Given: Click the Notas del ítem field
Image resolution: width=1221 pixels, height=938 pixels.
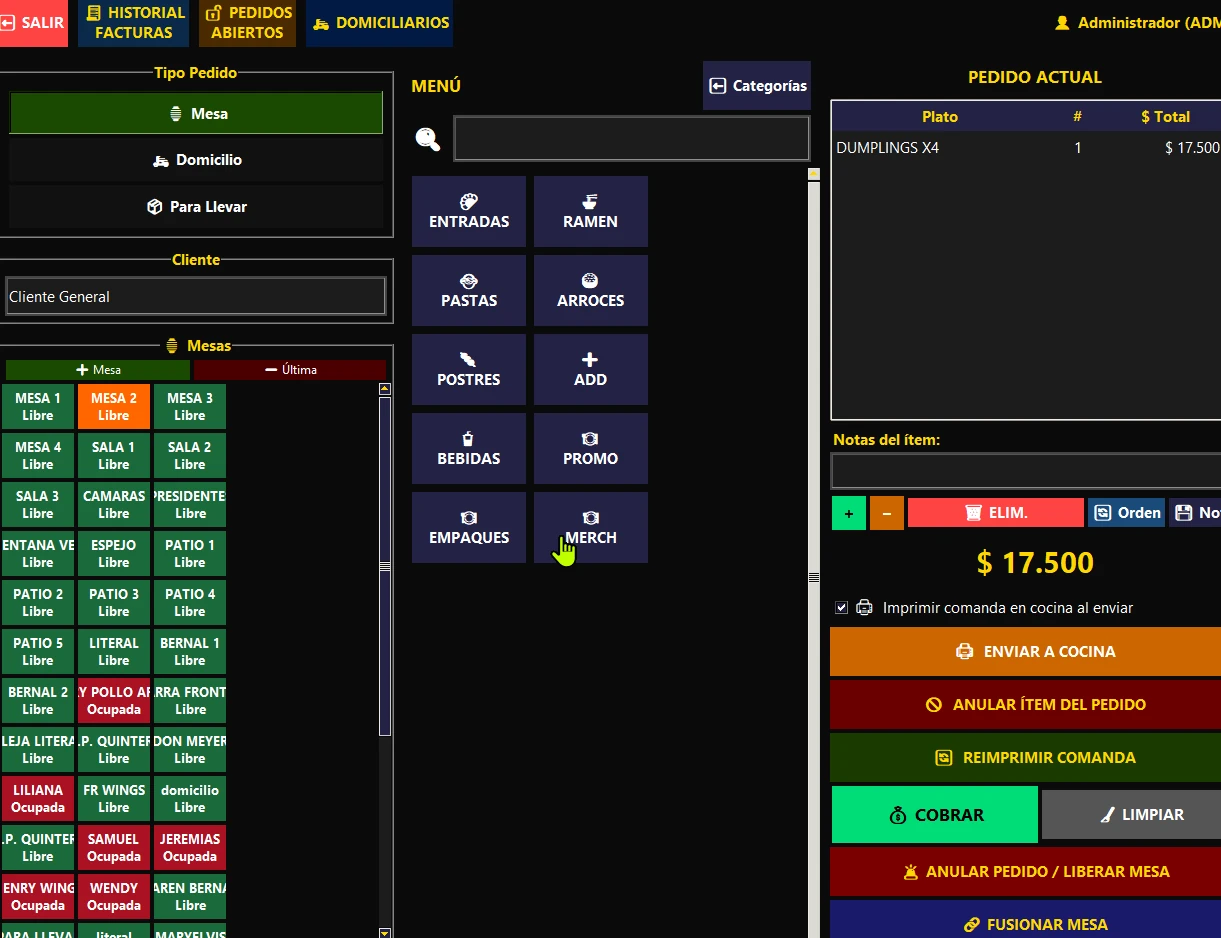Looking at the screenshot, I should 1025,471.
